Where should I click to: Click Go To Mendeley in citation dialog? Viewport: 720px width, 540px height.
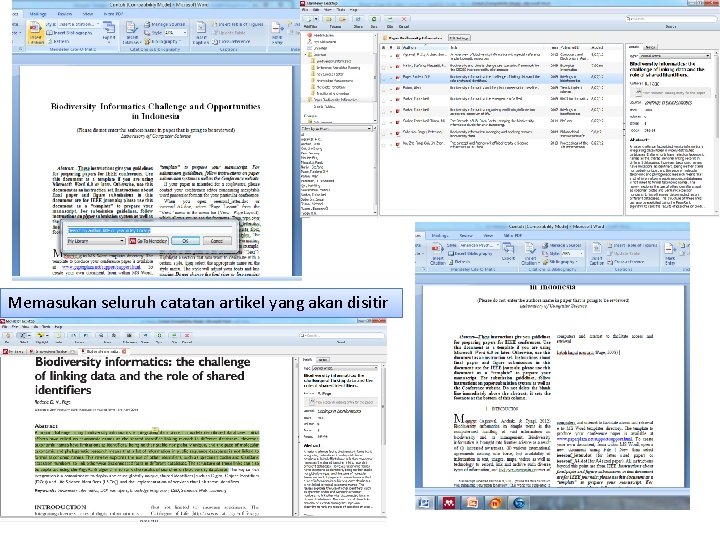click(x=148, y=241)
